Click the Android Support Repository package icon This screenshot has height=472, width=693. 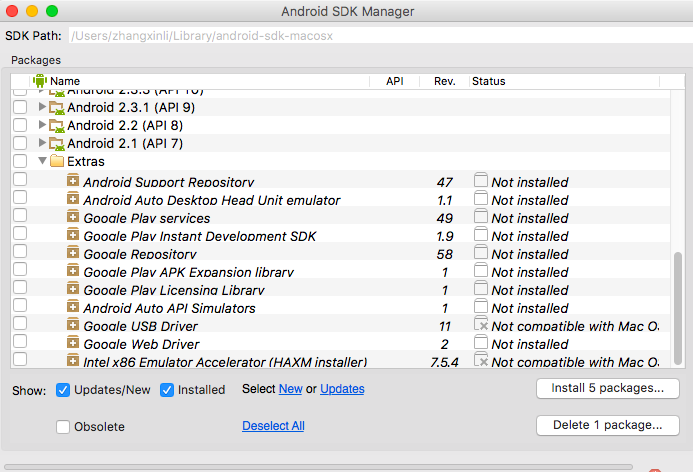pyautogui.click(x=73, y=182)
